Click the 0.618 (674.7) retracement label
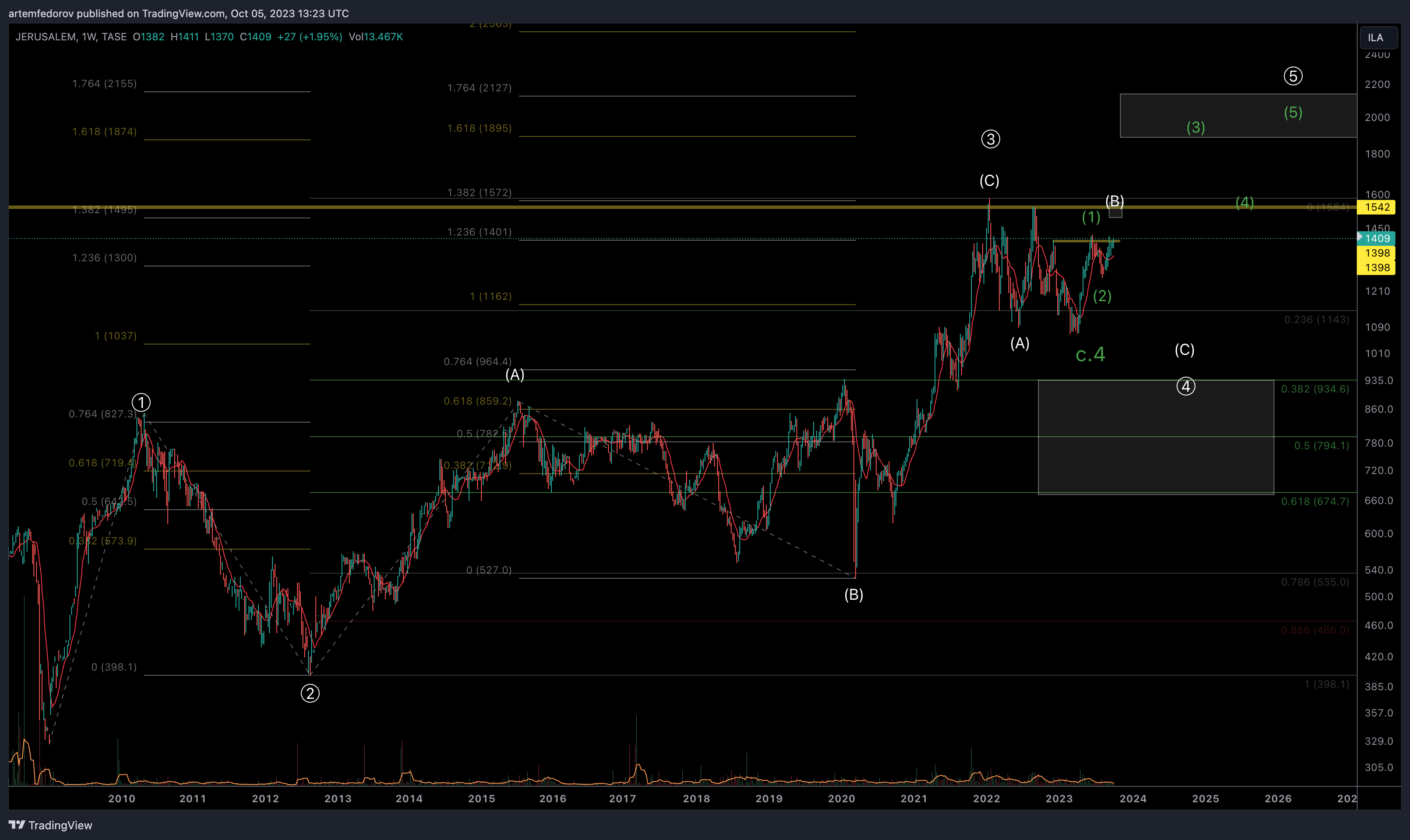Viewport: 1410px width, 840px height. click(1315, 501)
